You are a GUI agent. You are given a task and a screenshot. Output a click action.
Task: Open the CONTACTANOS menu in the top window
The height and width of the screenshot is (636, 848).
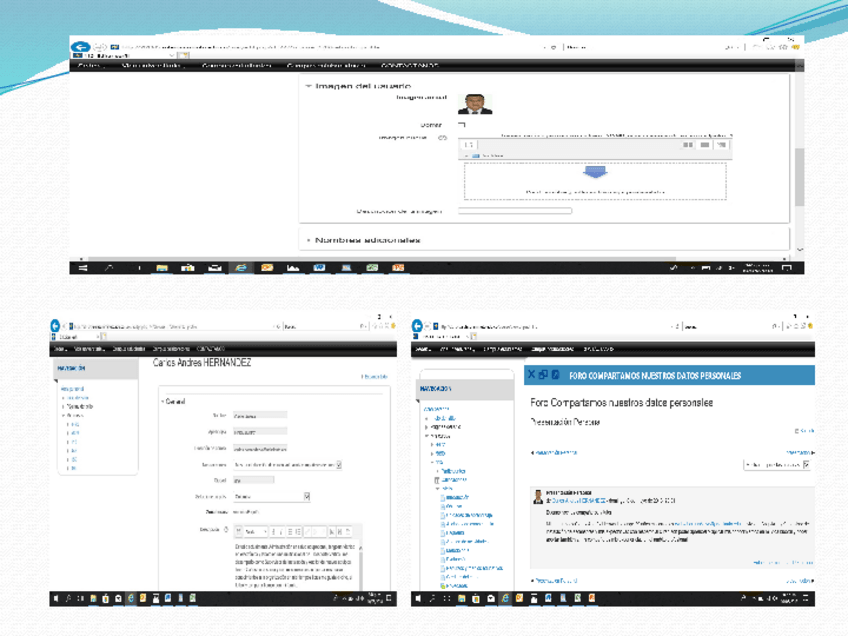click(409, 65)
